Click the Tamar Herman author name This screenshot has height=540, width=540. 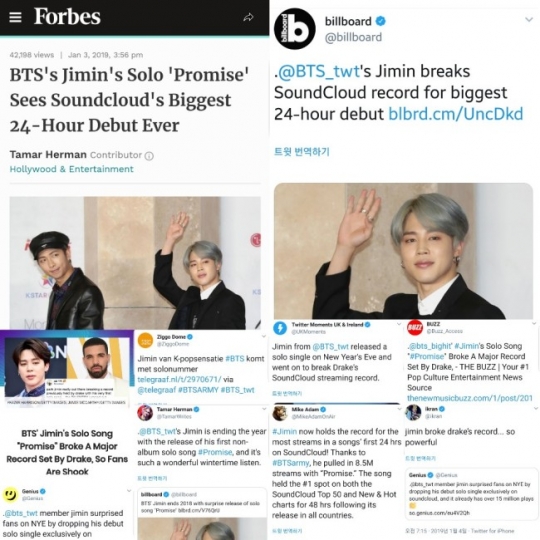point(48,155)
